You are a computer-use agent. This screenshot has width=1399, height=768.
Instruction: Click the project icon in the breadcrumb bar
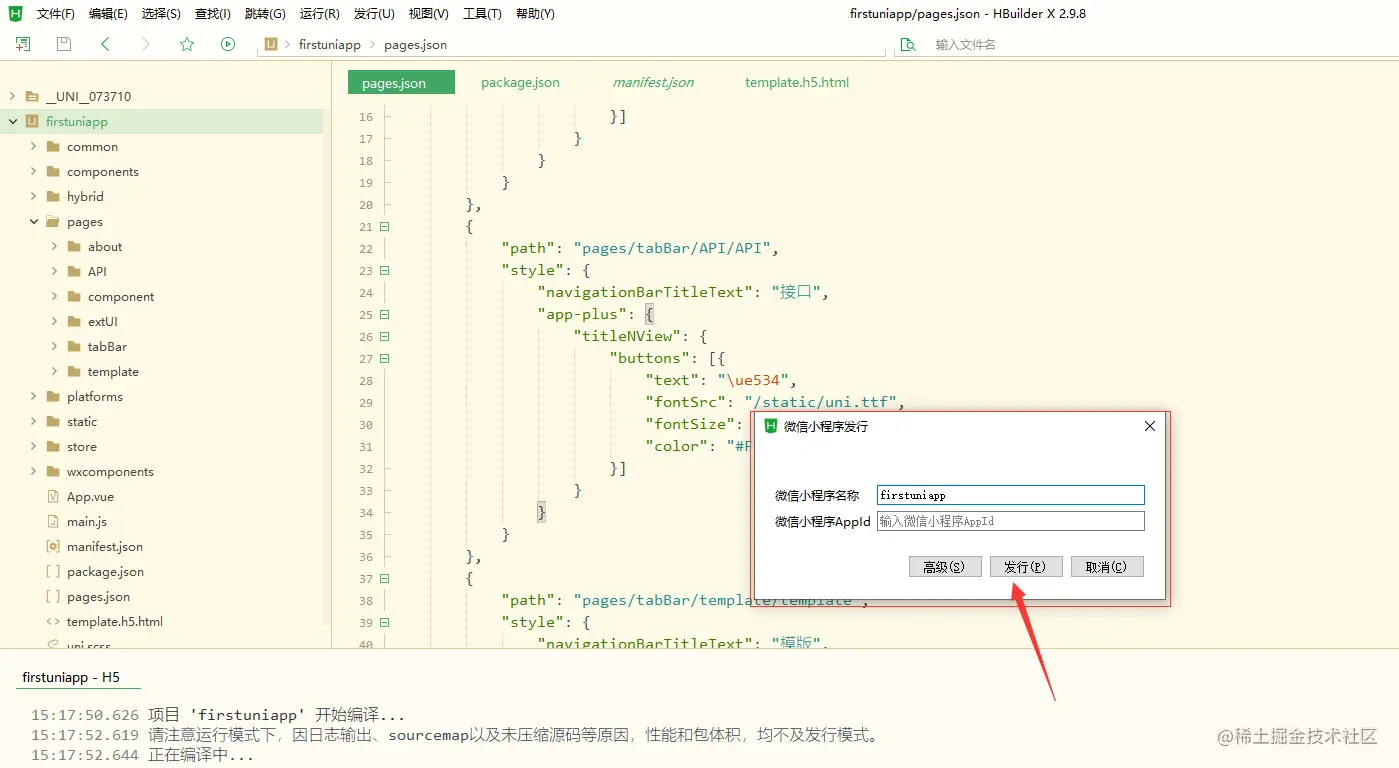tap(271, 45)
